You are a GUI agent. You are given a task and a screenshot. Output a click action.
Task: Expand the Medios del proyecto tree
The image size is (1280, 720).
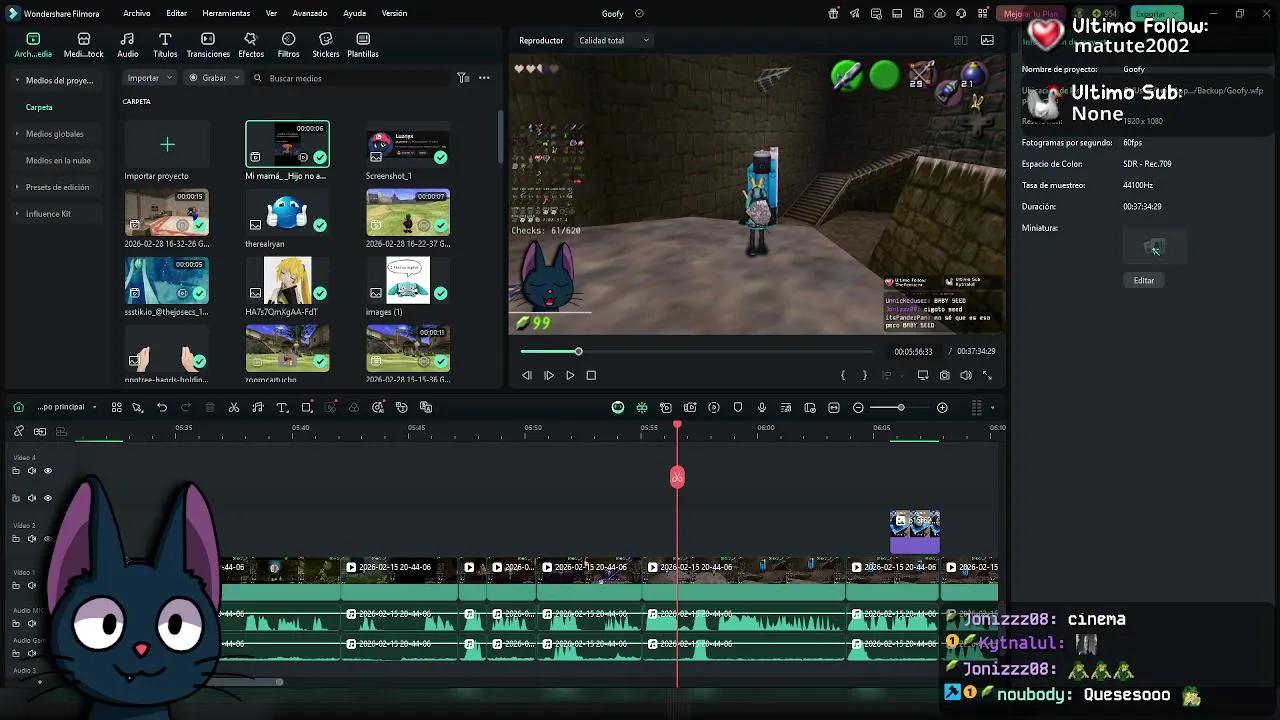17,80
